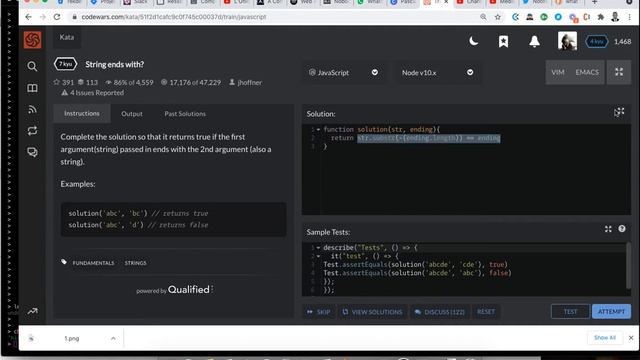Open the JavaScript language dropdown
640x360 pixels.
pyautogui.click(x=343, y=72)
